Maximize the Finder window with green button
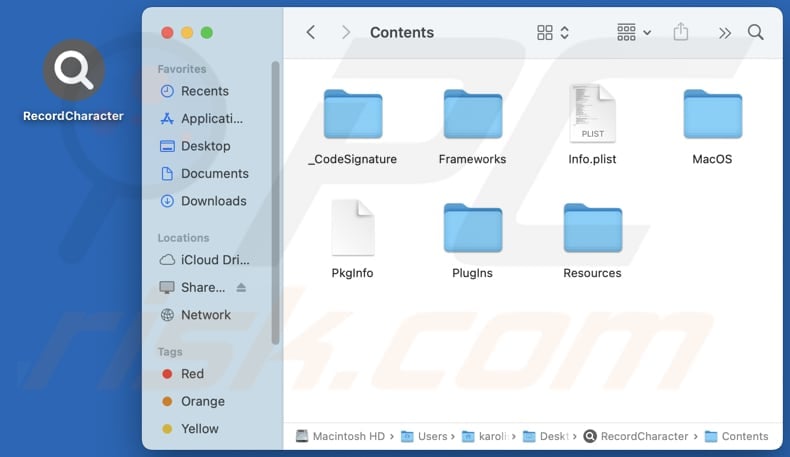Image resolution: width=790 pixels, height=457 pixels. 207,33
